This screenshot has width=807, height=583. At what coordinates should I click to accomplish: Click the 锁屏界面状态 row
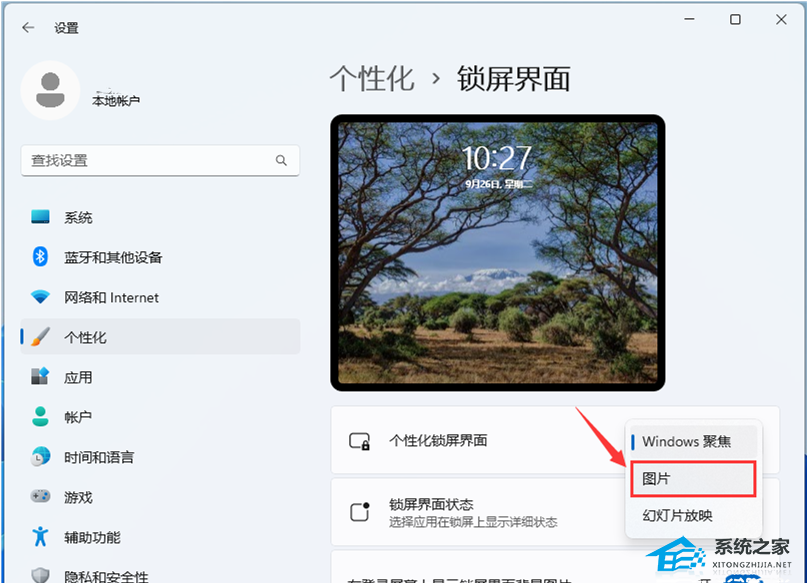click(555, 512)
